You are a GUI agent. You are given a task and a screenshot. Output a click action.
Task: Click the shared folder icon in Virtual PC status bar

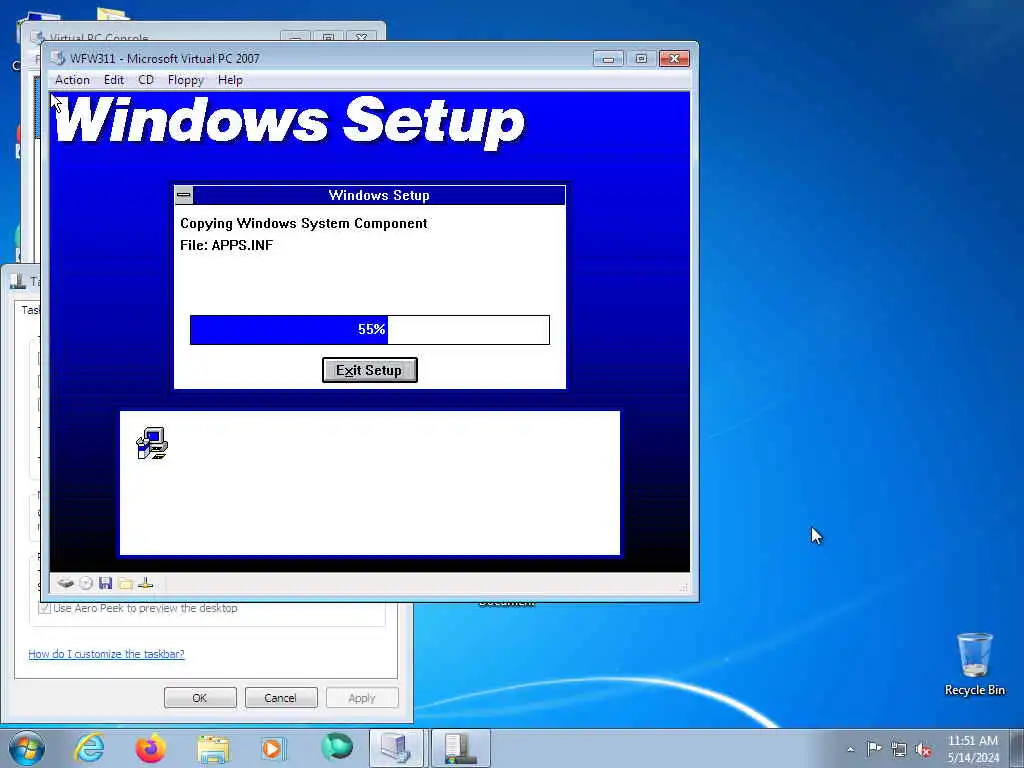point(125,583)
